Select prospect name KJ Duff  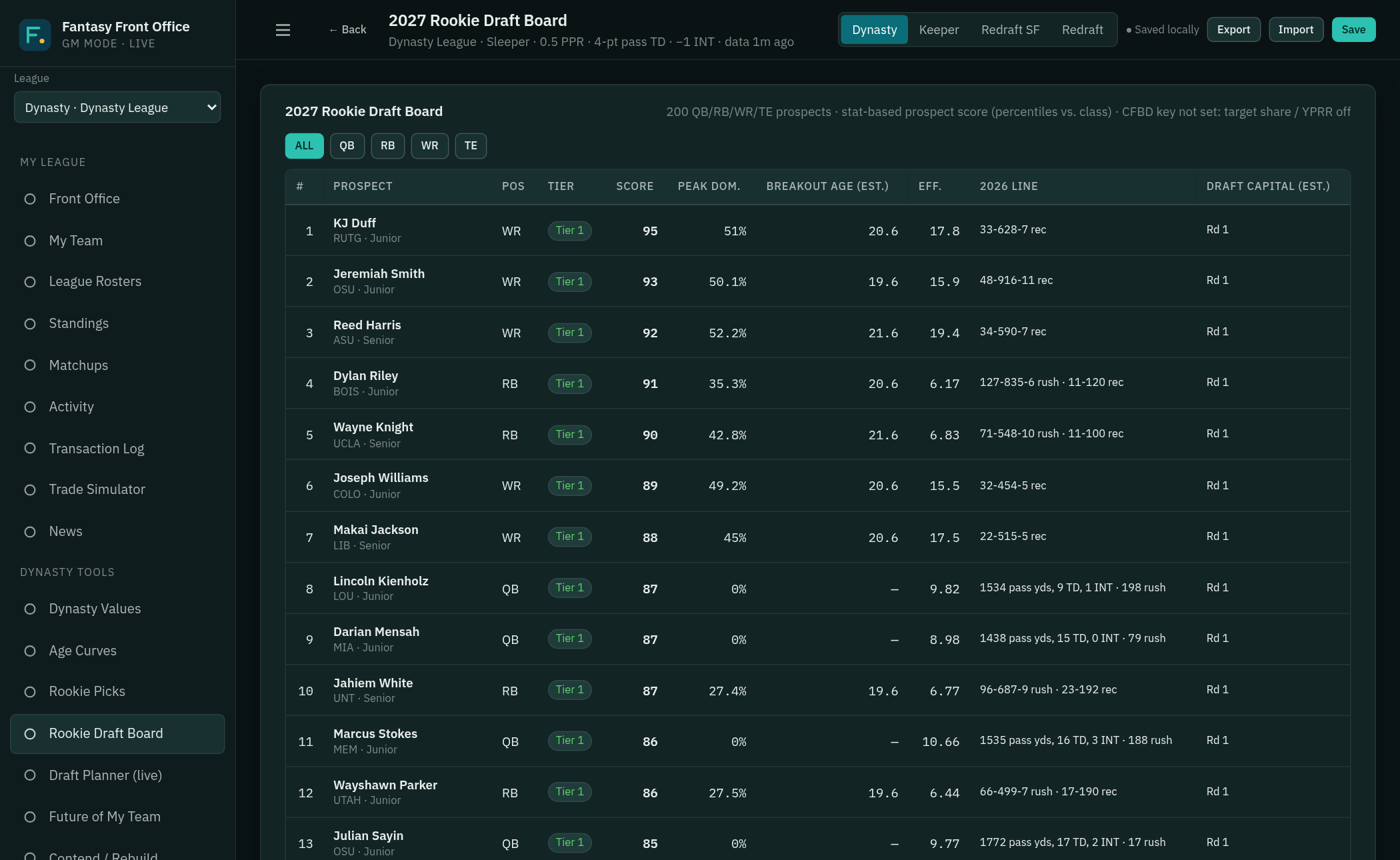coord(355,223)
